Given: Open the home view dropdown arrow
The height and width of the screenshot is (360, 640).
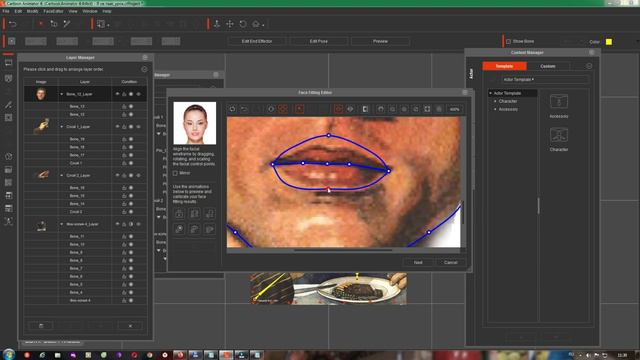Looking at the screenshot, I should click(263, 25).
